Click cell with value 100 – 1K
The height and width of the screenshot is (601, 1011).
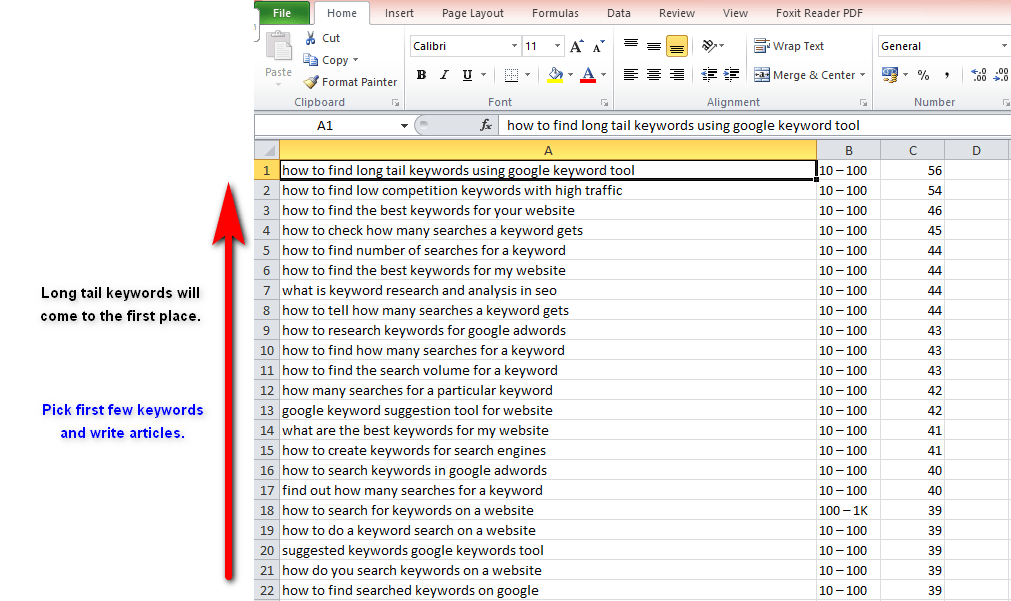tap(849, 510)
